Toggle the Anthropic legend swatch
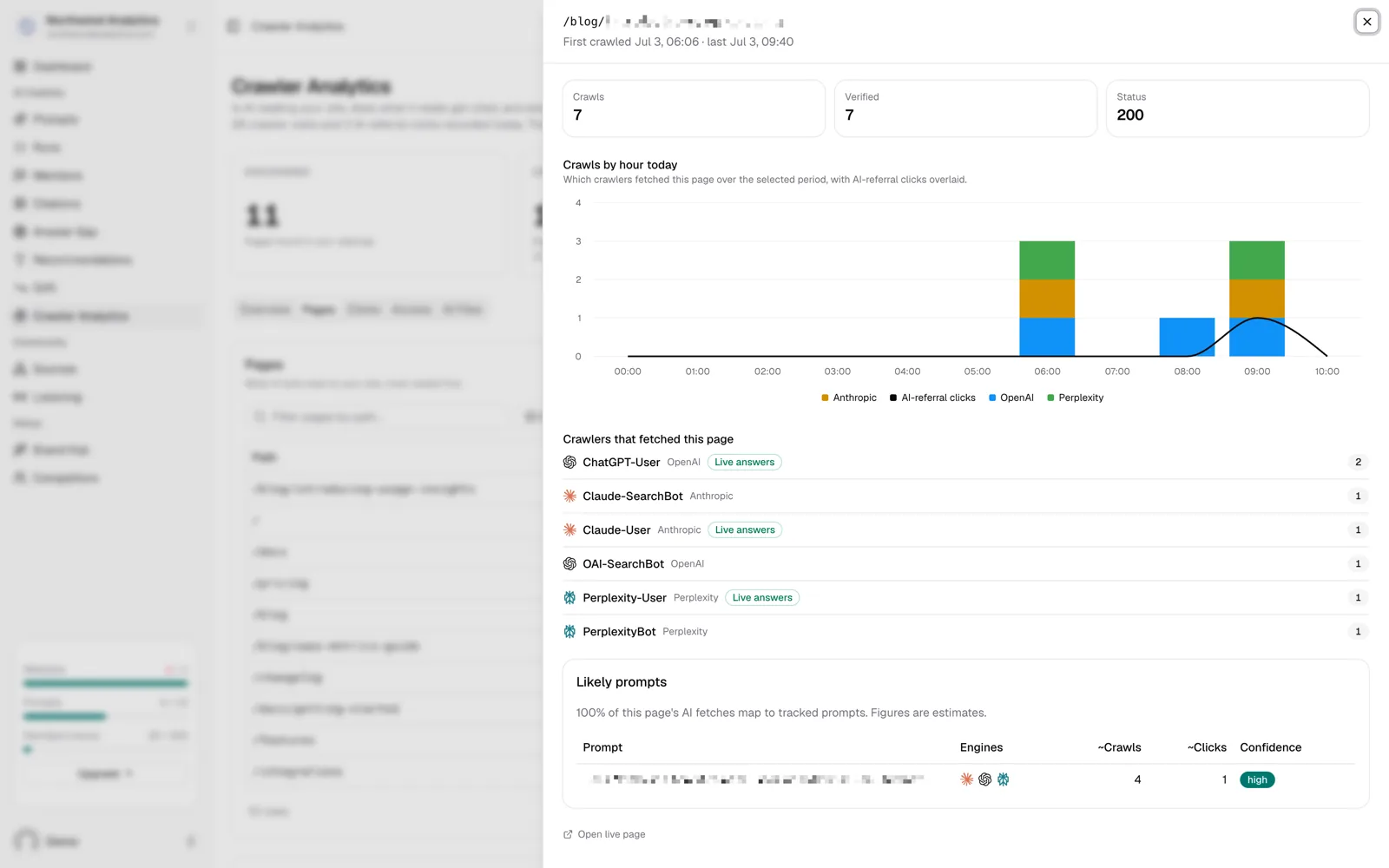The height and width of the screenshot is (868, 1389). (825, 398)
